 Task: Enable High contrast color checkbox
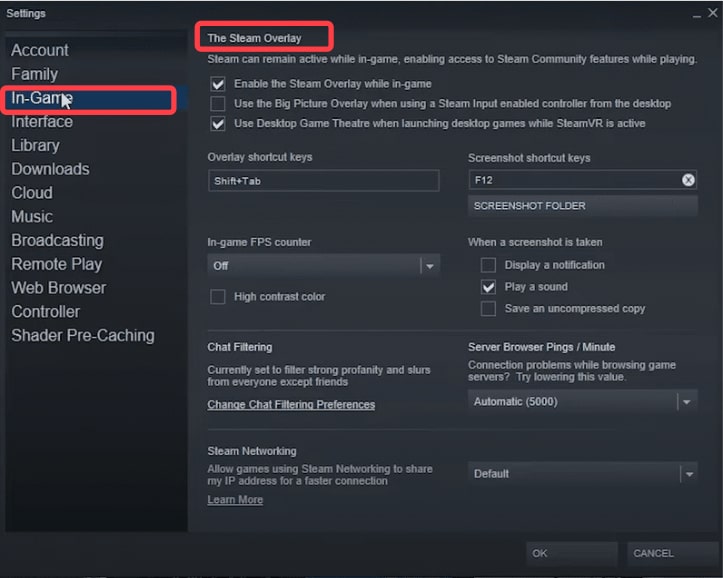[x=218, y=296]
